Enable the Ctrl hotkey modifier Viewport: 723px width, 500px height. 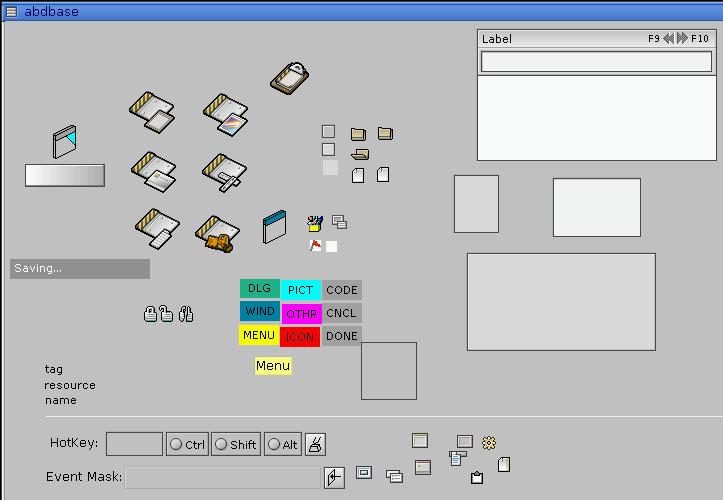point(187,445)
